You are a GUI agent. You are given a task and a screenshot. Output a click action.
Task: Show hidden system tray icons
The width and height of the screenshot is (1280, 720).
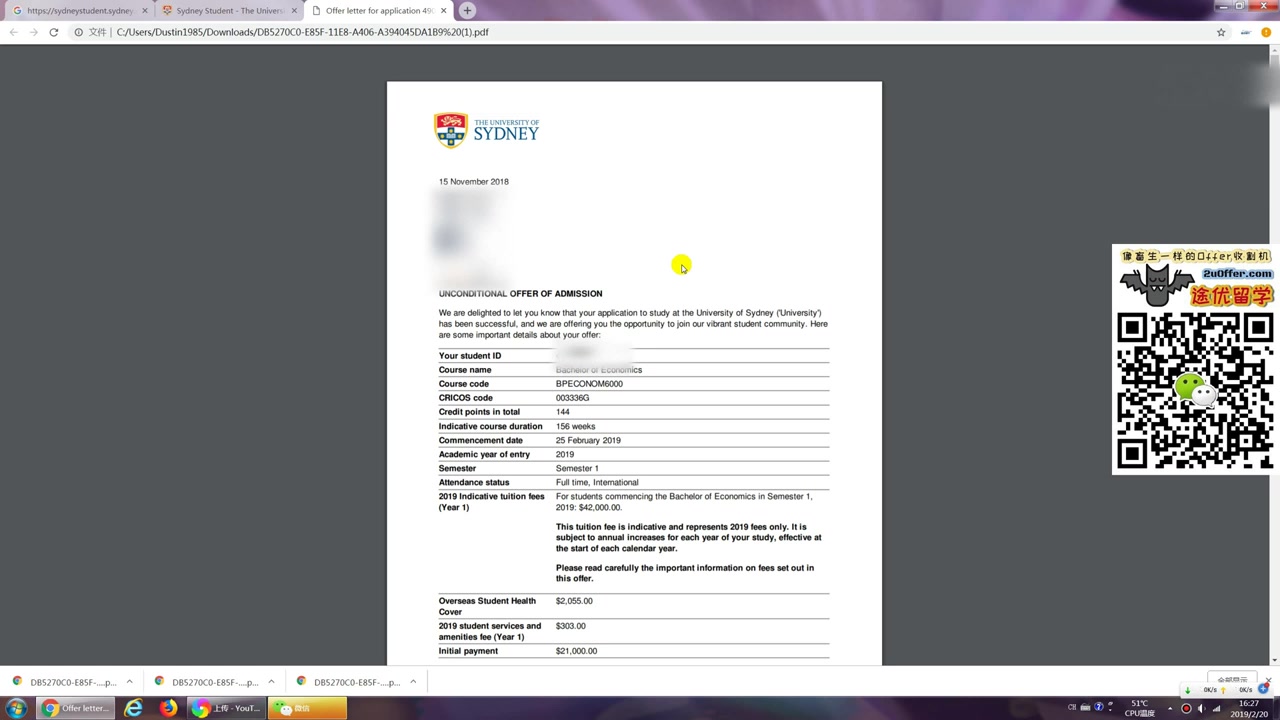[x=1170, y=708]
